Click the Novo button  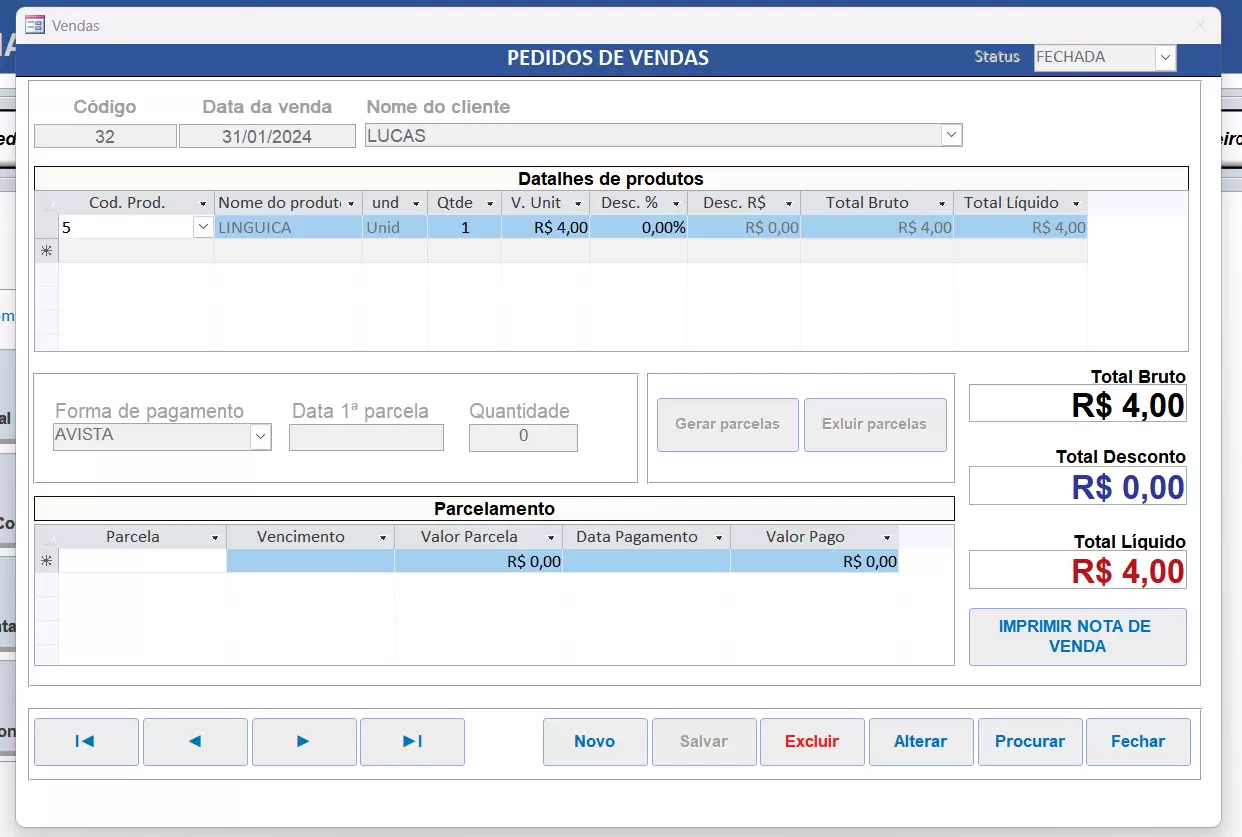pyautogui.click(x=595, y=742)
